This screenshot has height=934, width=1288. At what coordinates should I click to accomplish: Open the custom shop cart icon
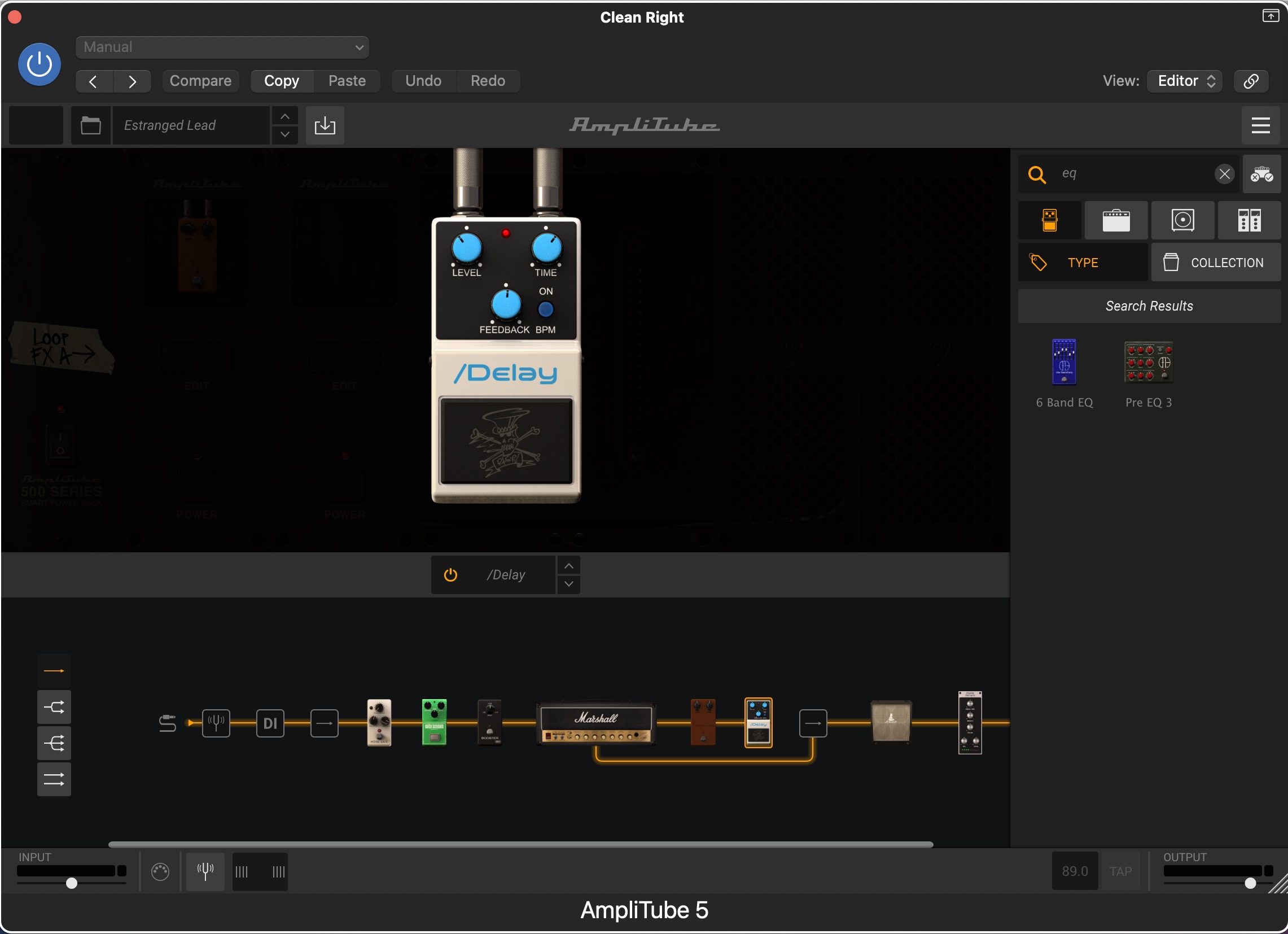[1261, 174]
